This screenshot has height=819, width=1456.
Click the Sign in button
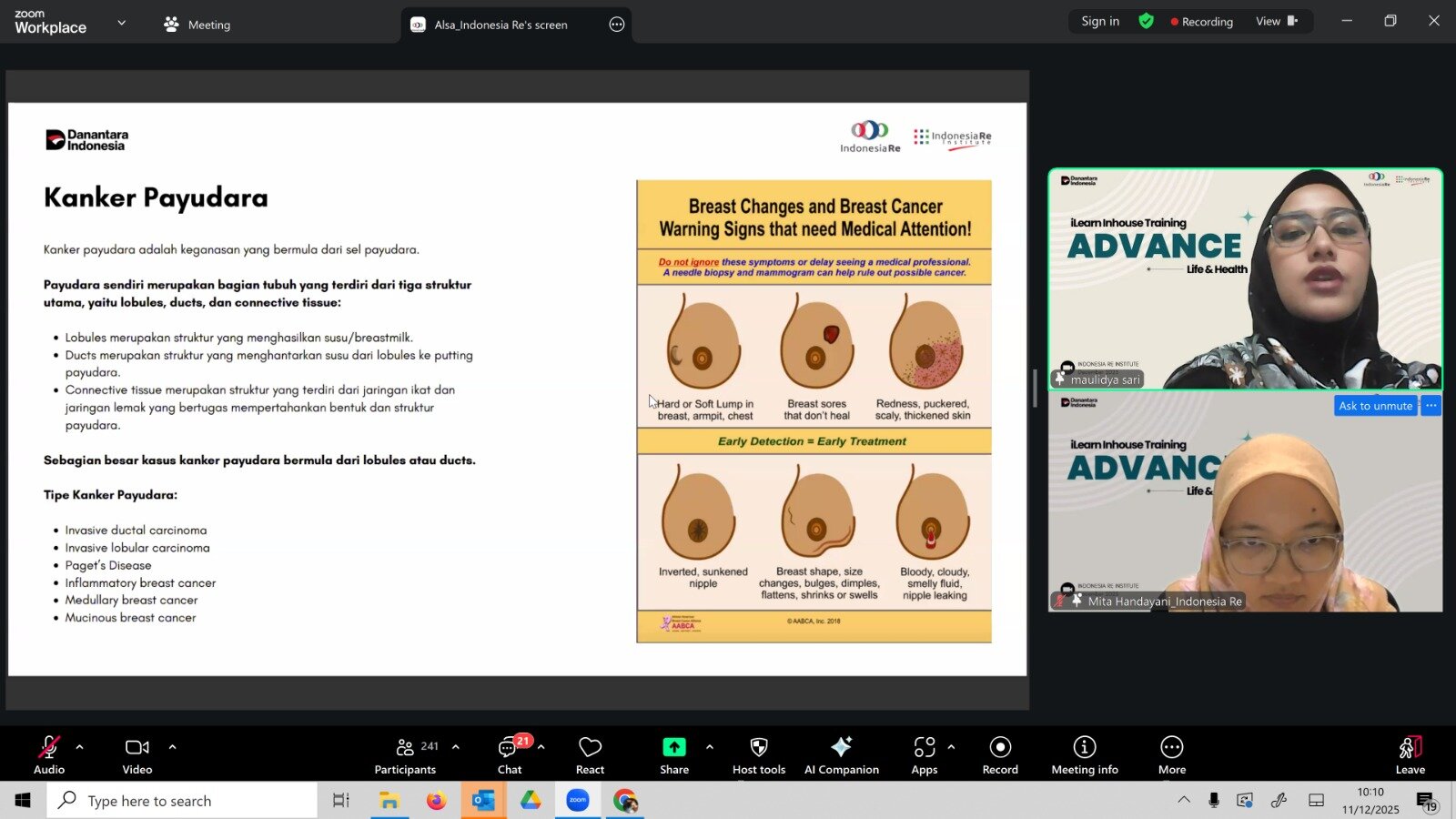pyautogui.click(x=1100, y=22)
